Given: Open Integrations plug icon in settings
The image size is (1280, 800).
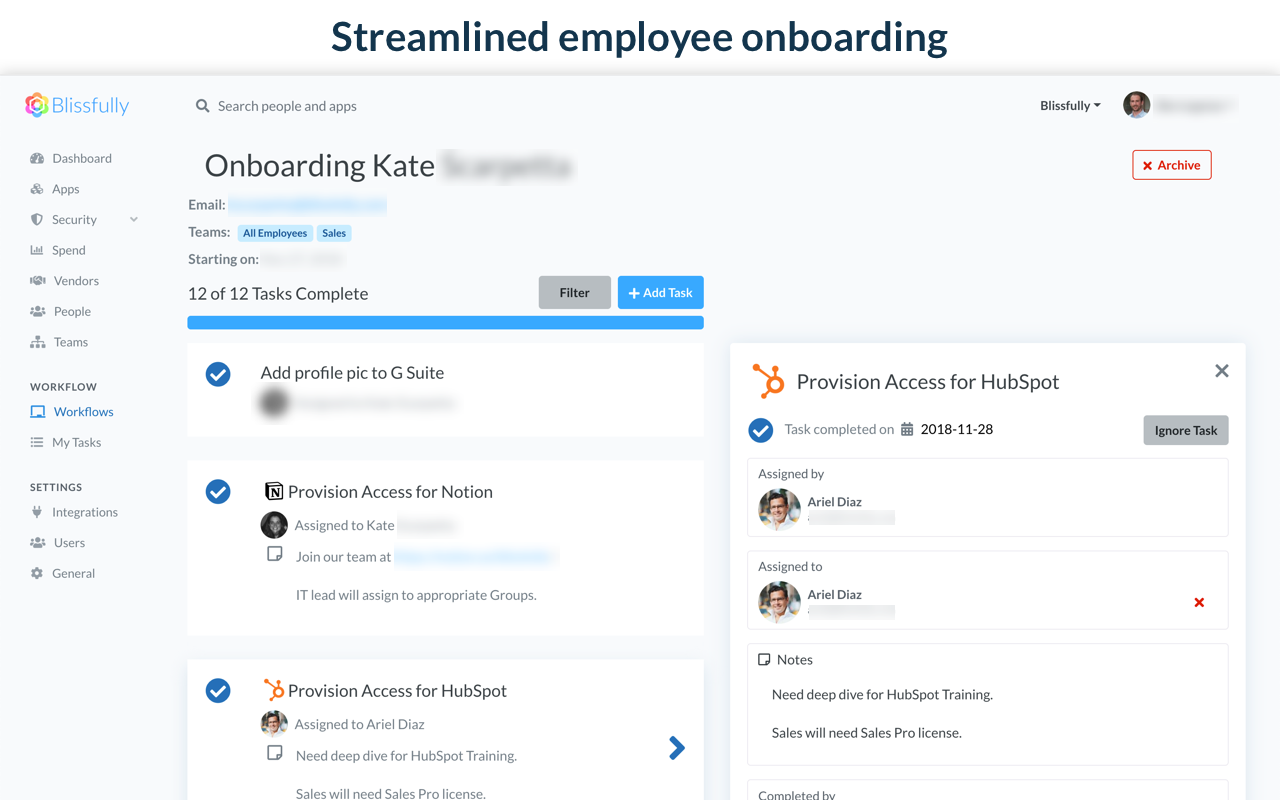Looking at the screenshot, I should pos(37,512).
